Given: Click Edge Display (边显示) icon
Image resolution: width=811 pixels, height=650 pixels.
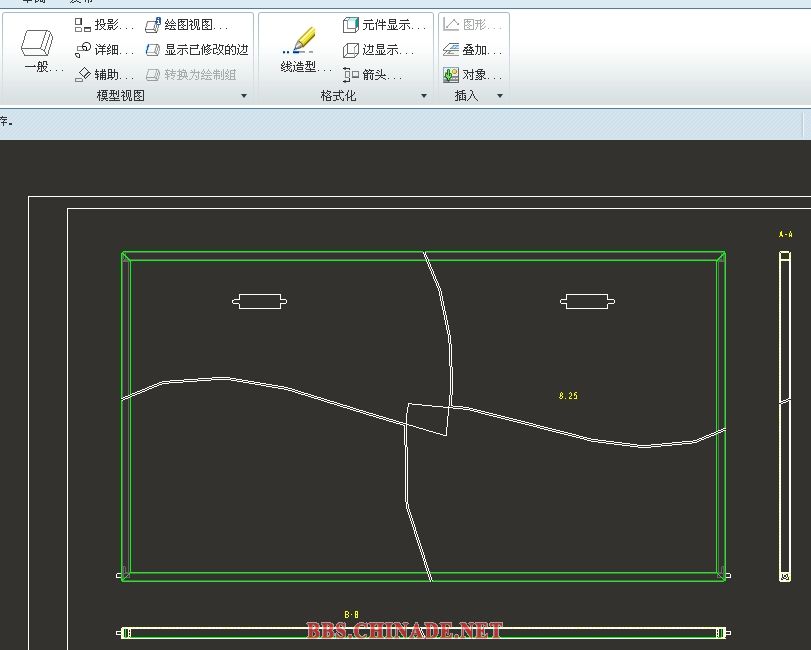Looking at the screenshot, I should point(351,50).
